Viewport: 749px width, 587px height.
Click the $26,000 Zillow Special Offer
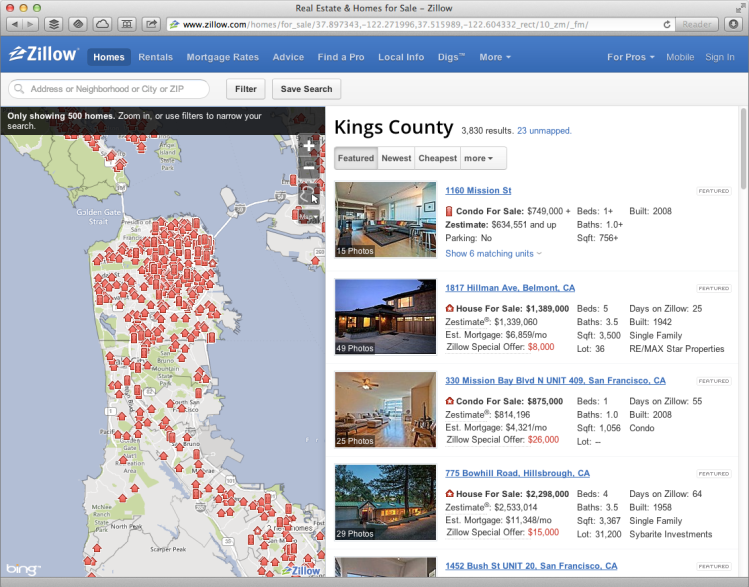click(x=543, y=440)
